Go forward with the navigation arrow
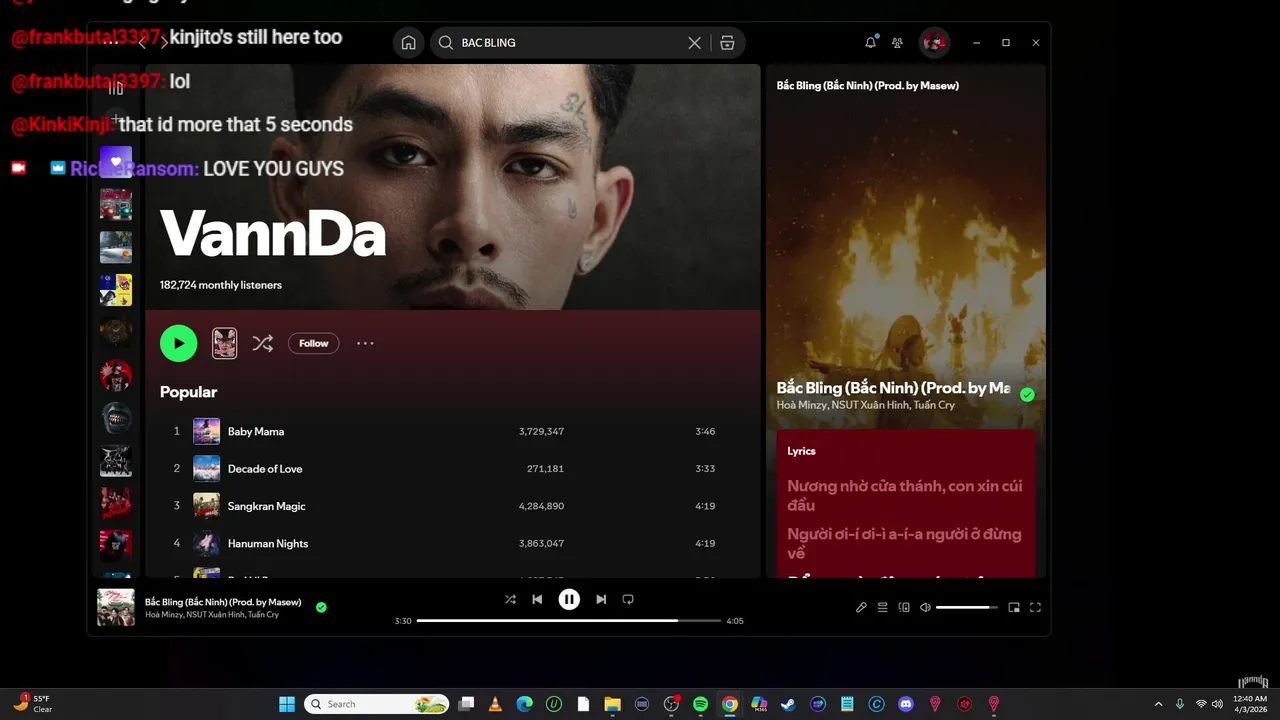This screenshot has width=1280, height=720. [x=164, y=43]
